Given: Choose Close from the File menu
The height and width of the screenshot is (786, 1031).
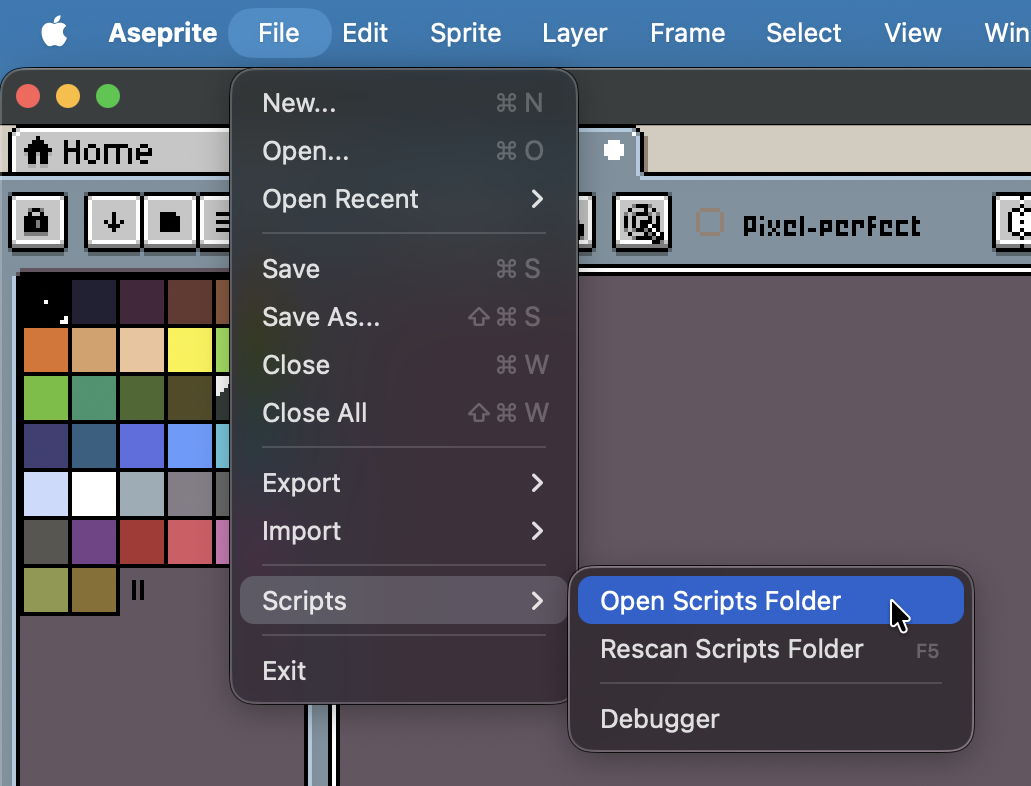Looking at the screenshot, I should (404, 364).
